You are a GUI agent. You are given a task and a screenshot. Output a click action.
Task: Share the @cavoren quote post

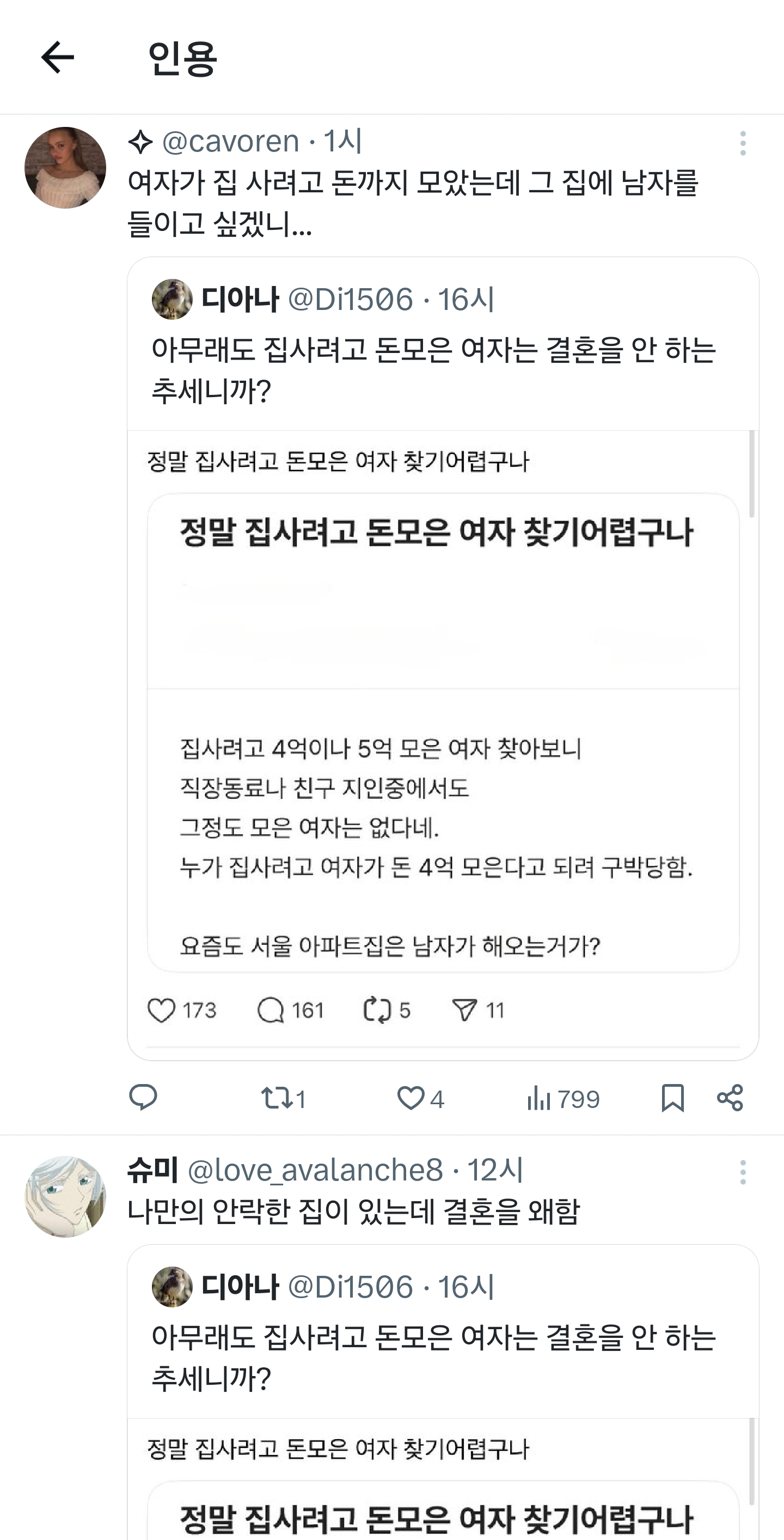tap(730, 1098)
